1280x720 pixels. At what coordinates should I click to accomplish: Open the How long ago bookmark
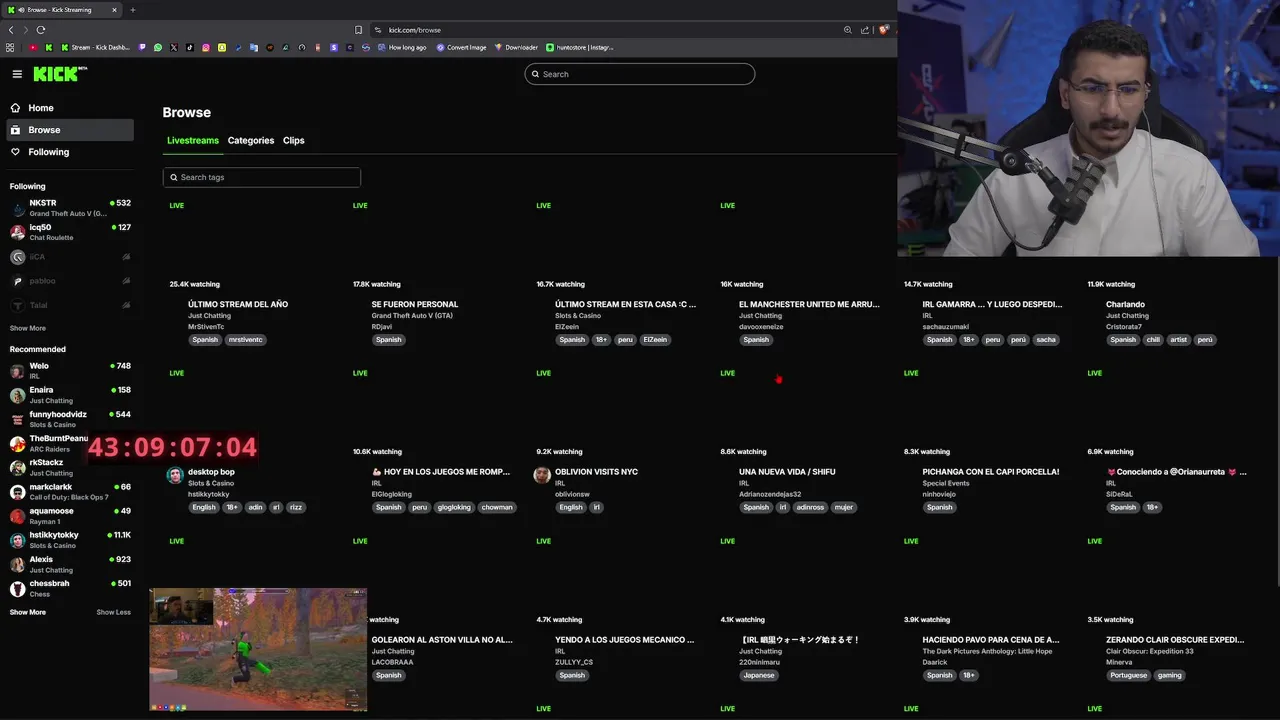(x=402, y=47)
